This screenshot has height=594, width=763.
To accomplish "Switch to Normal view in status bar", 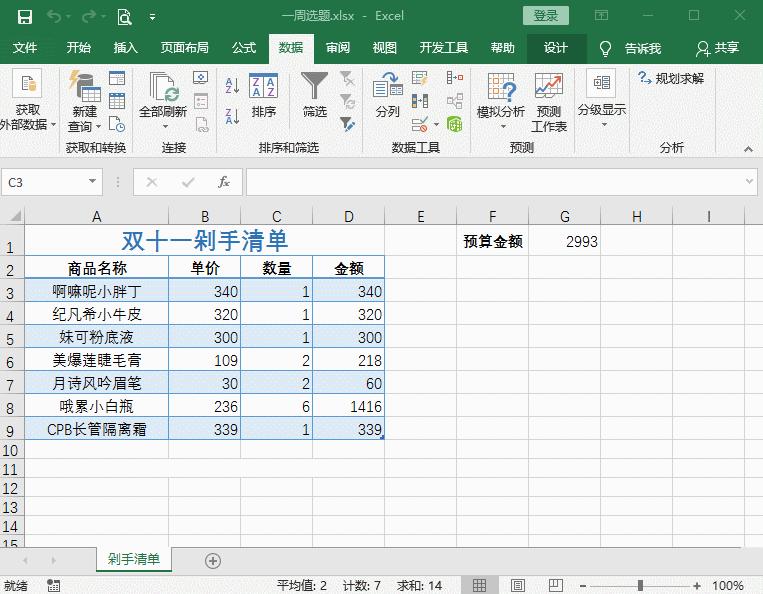I will pyautogui.click(x=479, y=585).
